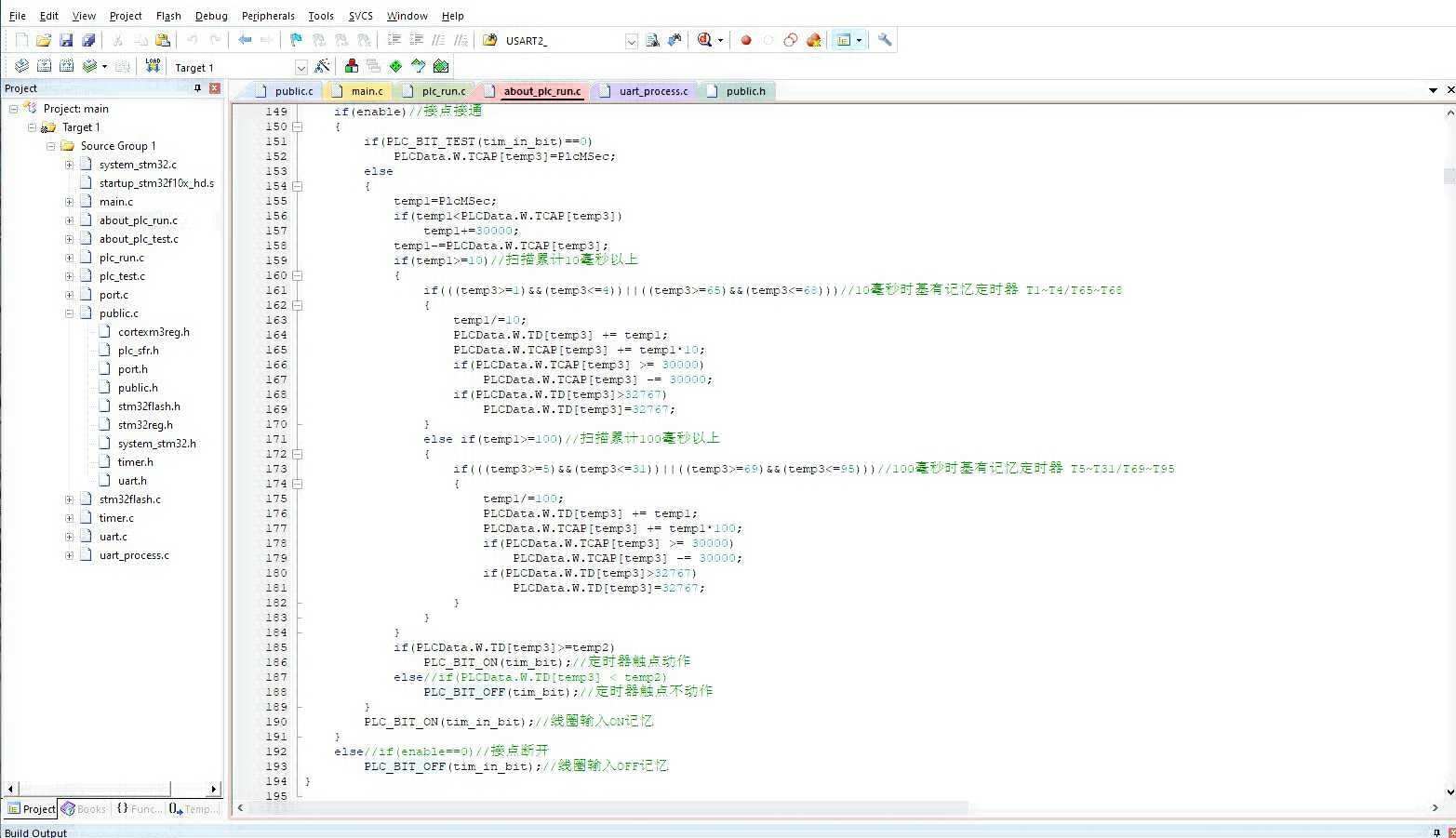Open Options for Target magic wand icon
1456x838 pixels.
pos(322,66)
